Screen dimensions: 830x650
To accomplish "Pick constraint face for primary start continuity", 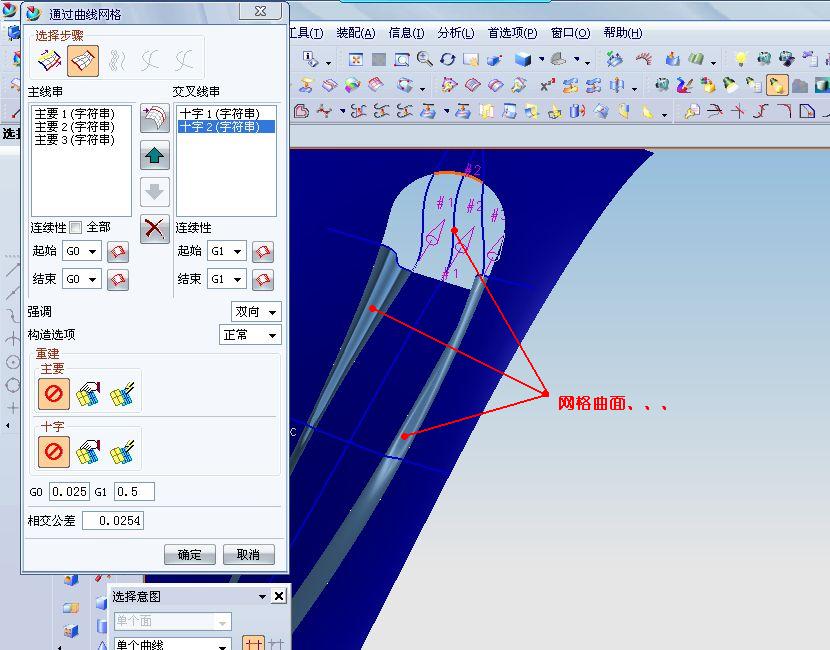I will click(118, 251).
